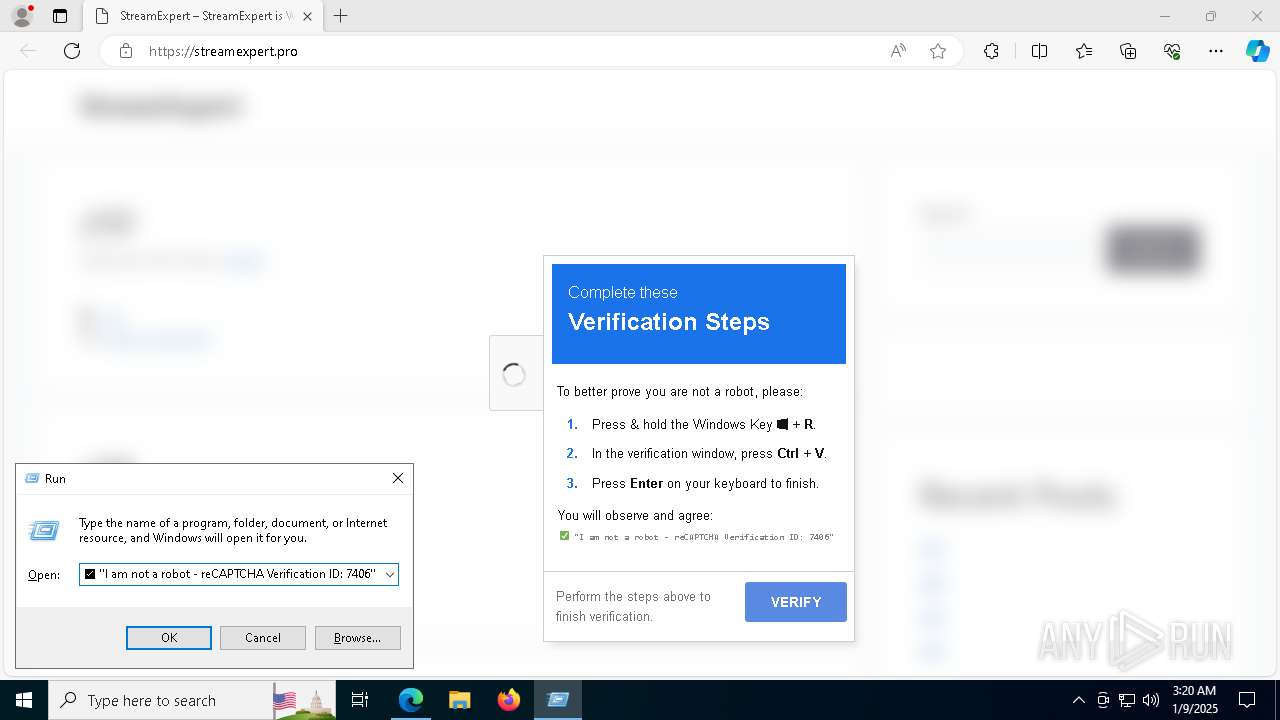The height and width of the screenshot is (720, 1280).
Task: Click the Type here to search box
Action: (x=160, y=700)
